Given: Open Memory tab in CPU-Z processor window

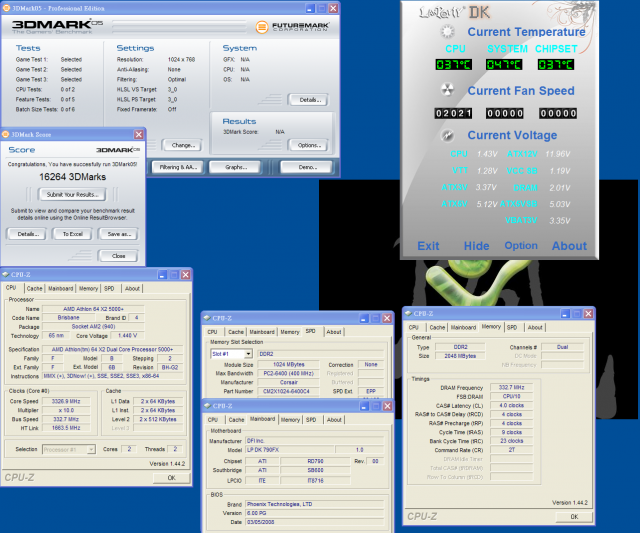Looking at the screenshot, I should point(88,289).
